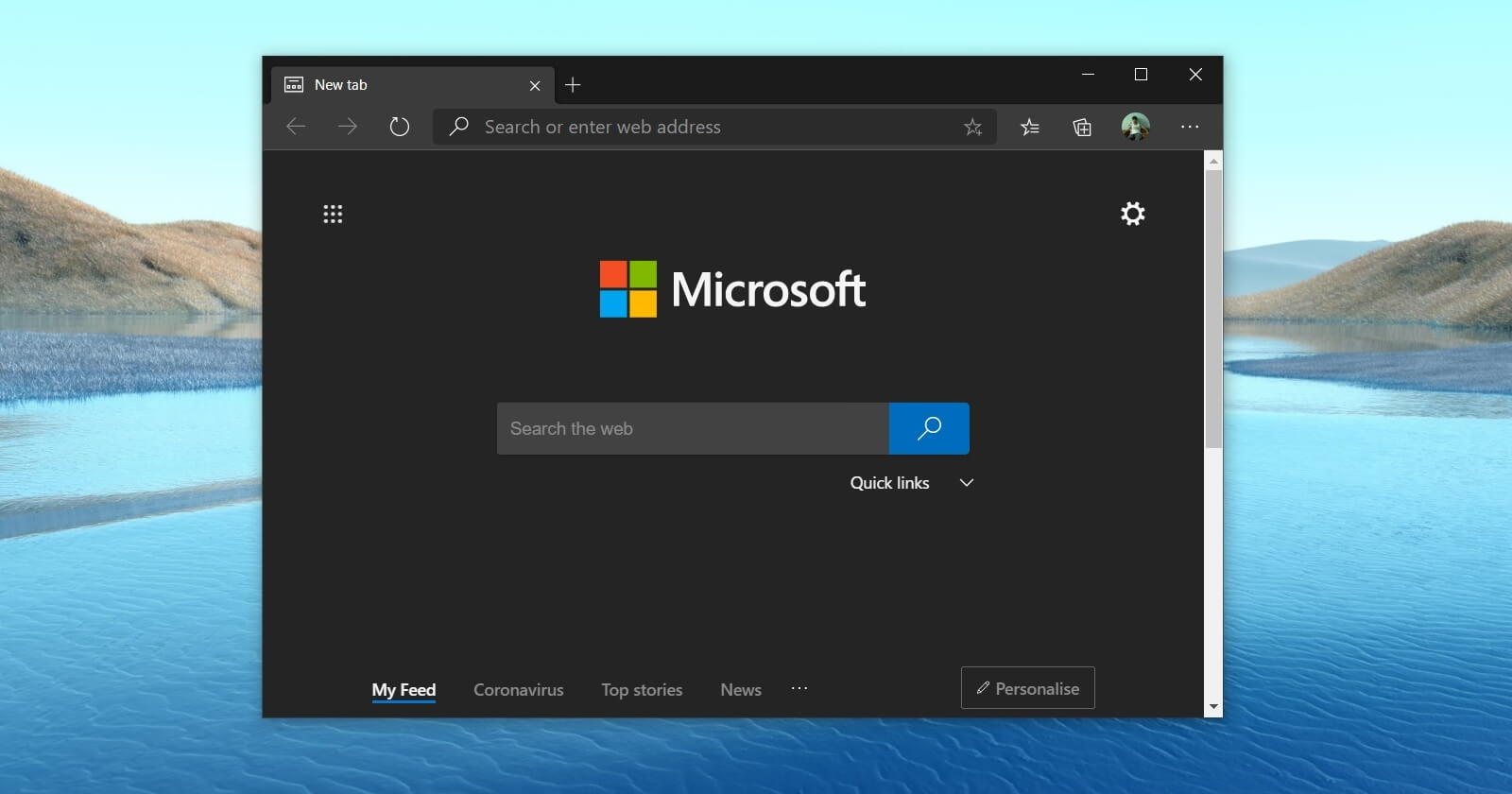
Task: Open the Favorites list
Action: pyautogui.click(x=1030, y=127)
